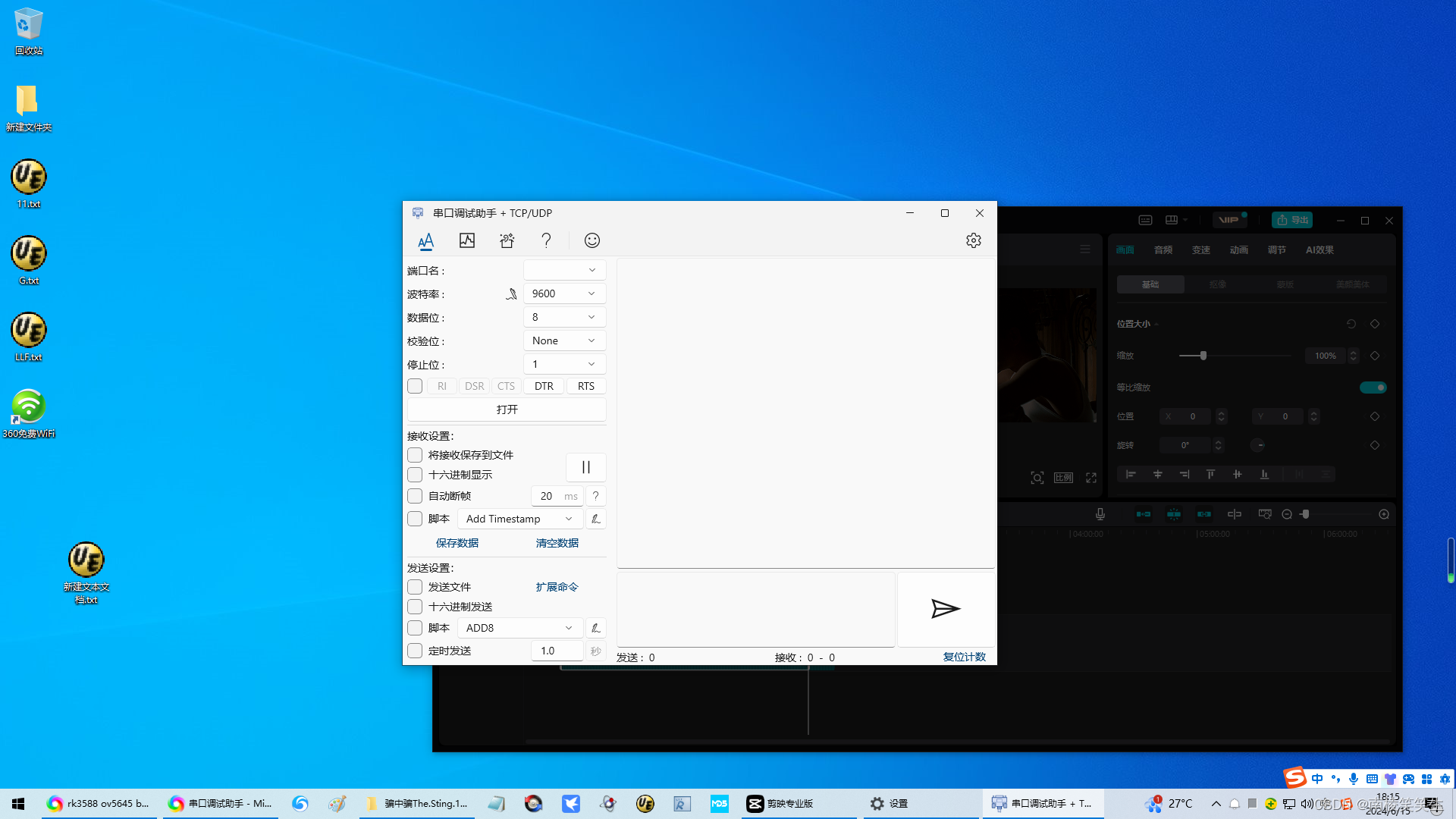
Task: Click the Add Timestamp script pencil icon
Action: pos(594,519)
